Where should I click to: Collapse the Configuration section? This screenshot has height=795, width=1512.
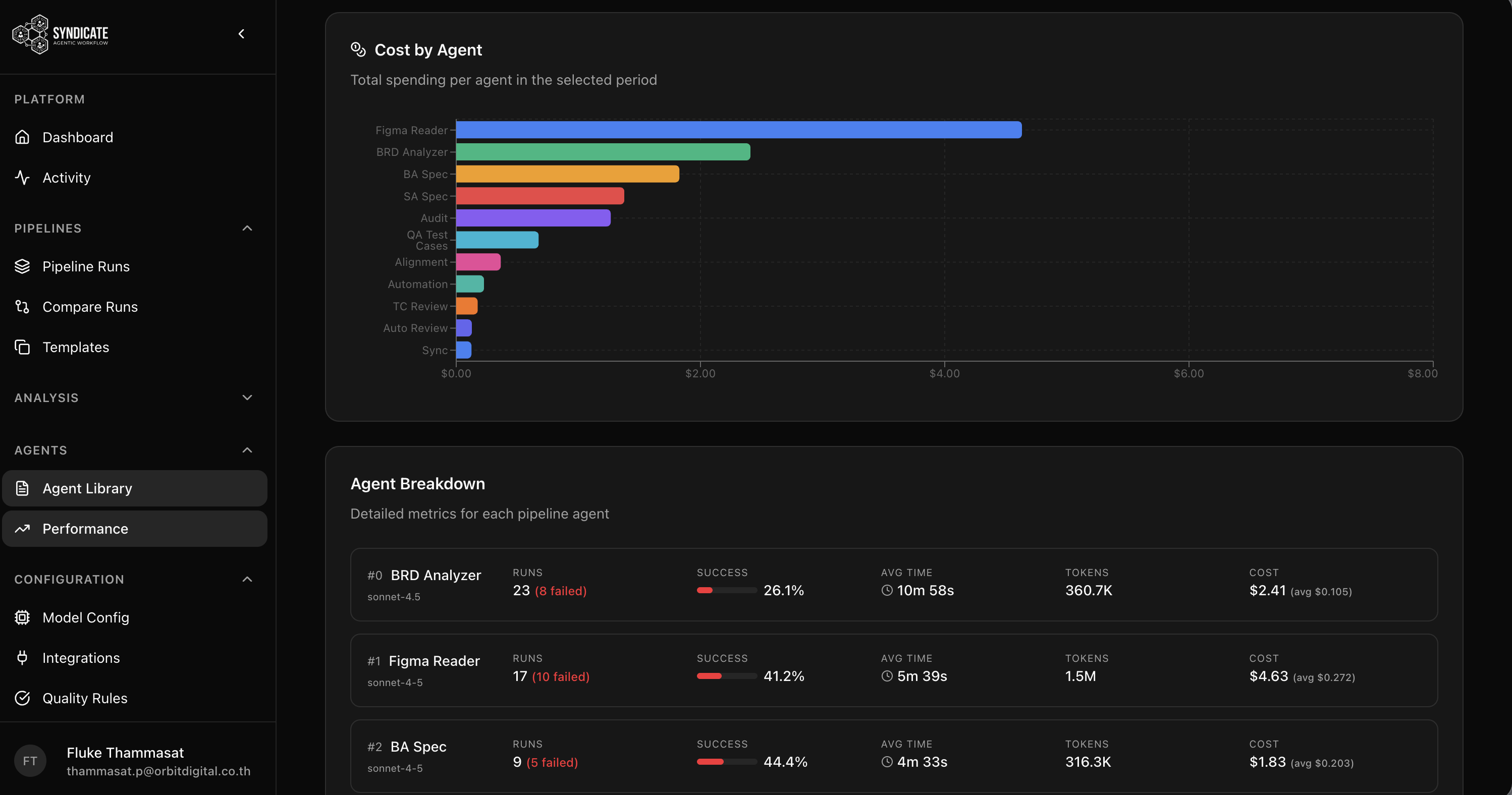(x=247, y=579)
